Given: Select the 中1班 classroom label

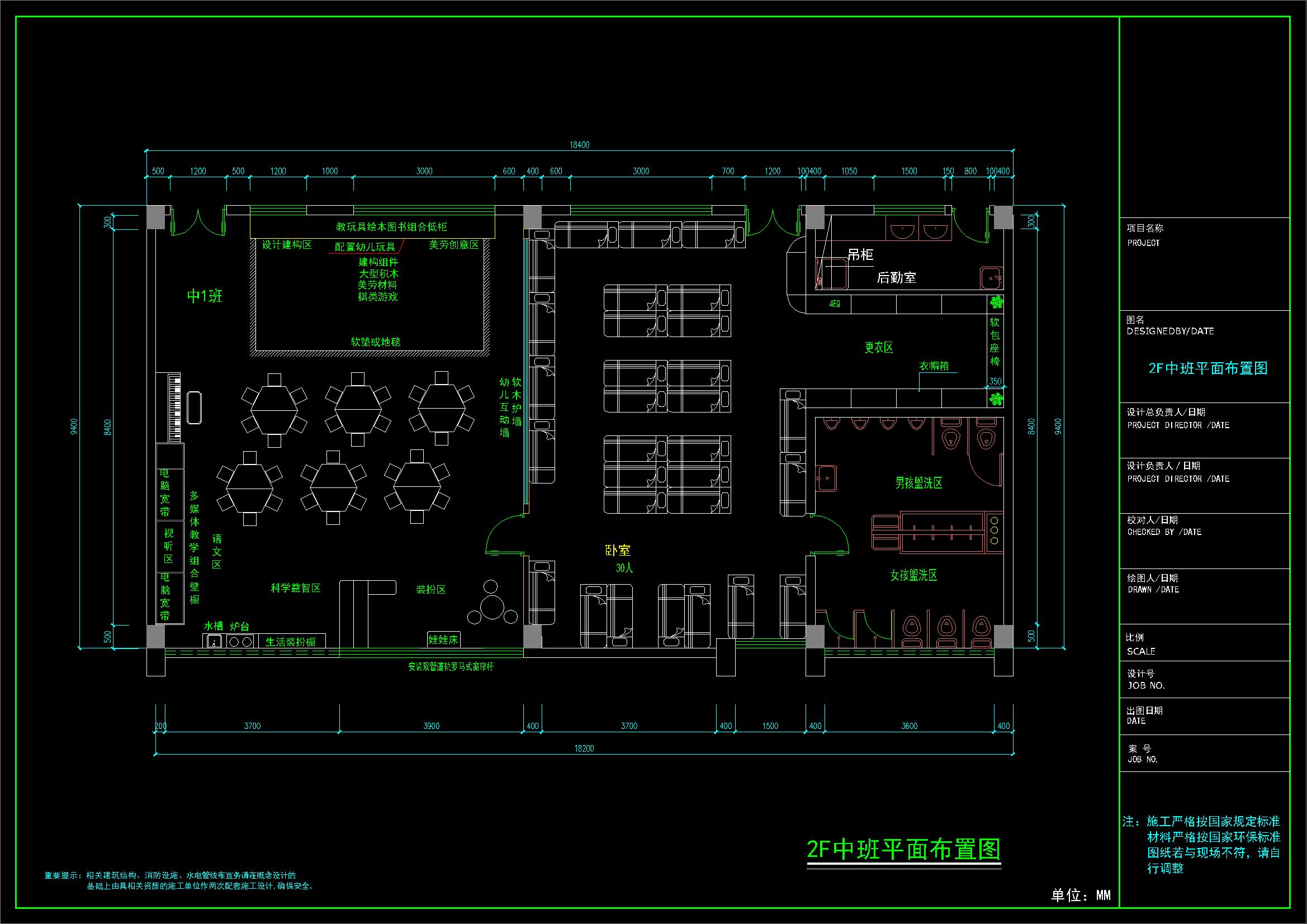Looking at the screenshot, I should pyautogui.click(x=205, y=296).
